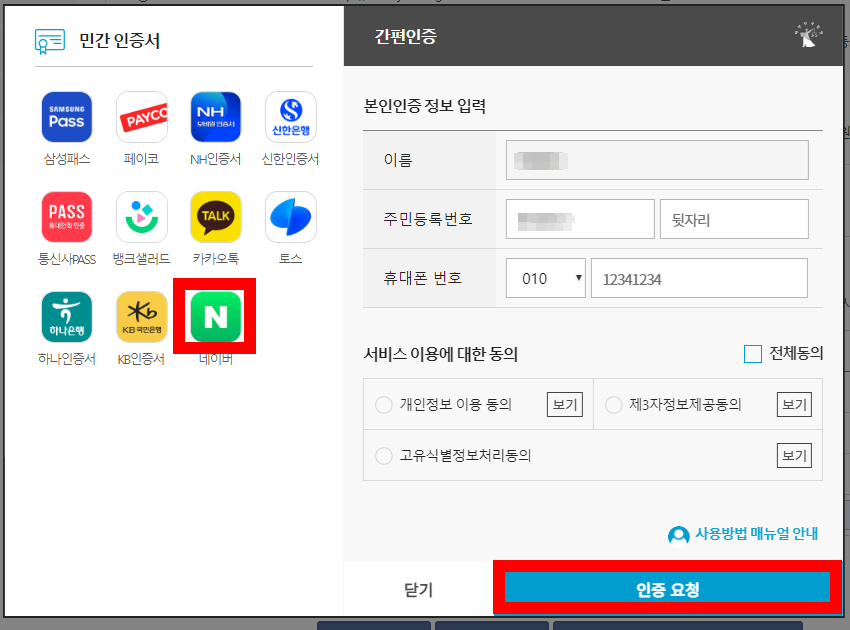Open the 010 phone prefix dropdown

tap(545, 278)
